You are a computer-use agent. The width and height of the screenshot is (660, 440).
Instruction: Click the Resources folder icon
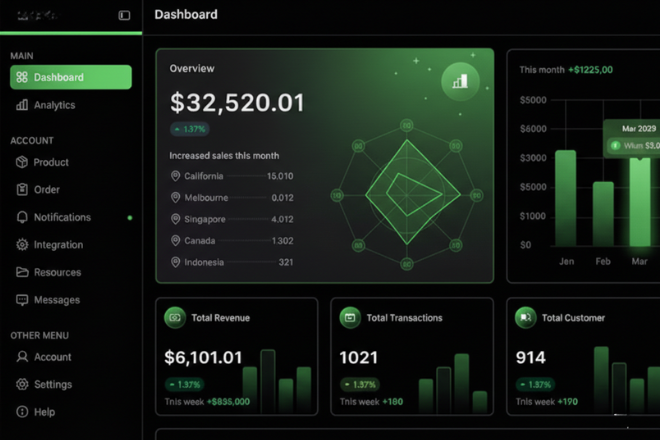pos(22,272)
